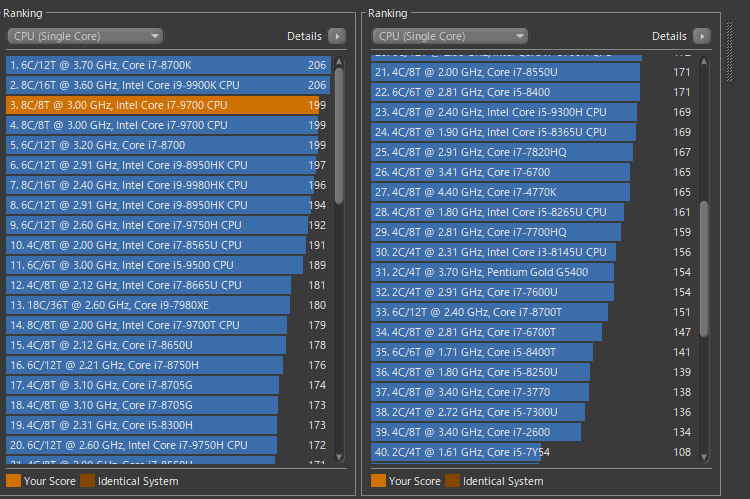Select rank 23 row Intel Core i5-9300H CPU
The image size is (750, 499).
coord(533,112)
